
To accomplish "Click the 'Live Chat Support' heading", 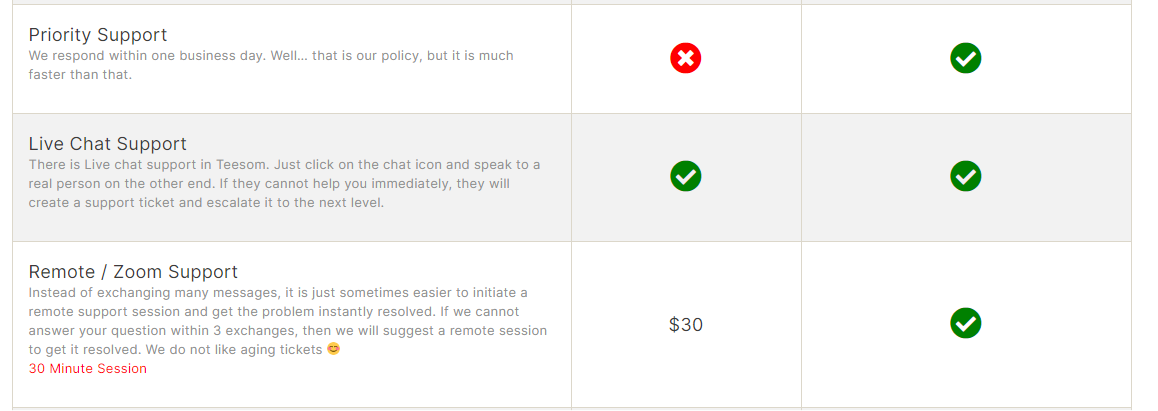I will (108, 144).
